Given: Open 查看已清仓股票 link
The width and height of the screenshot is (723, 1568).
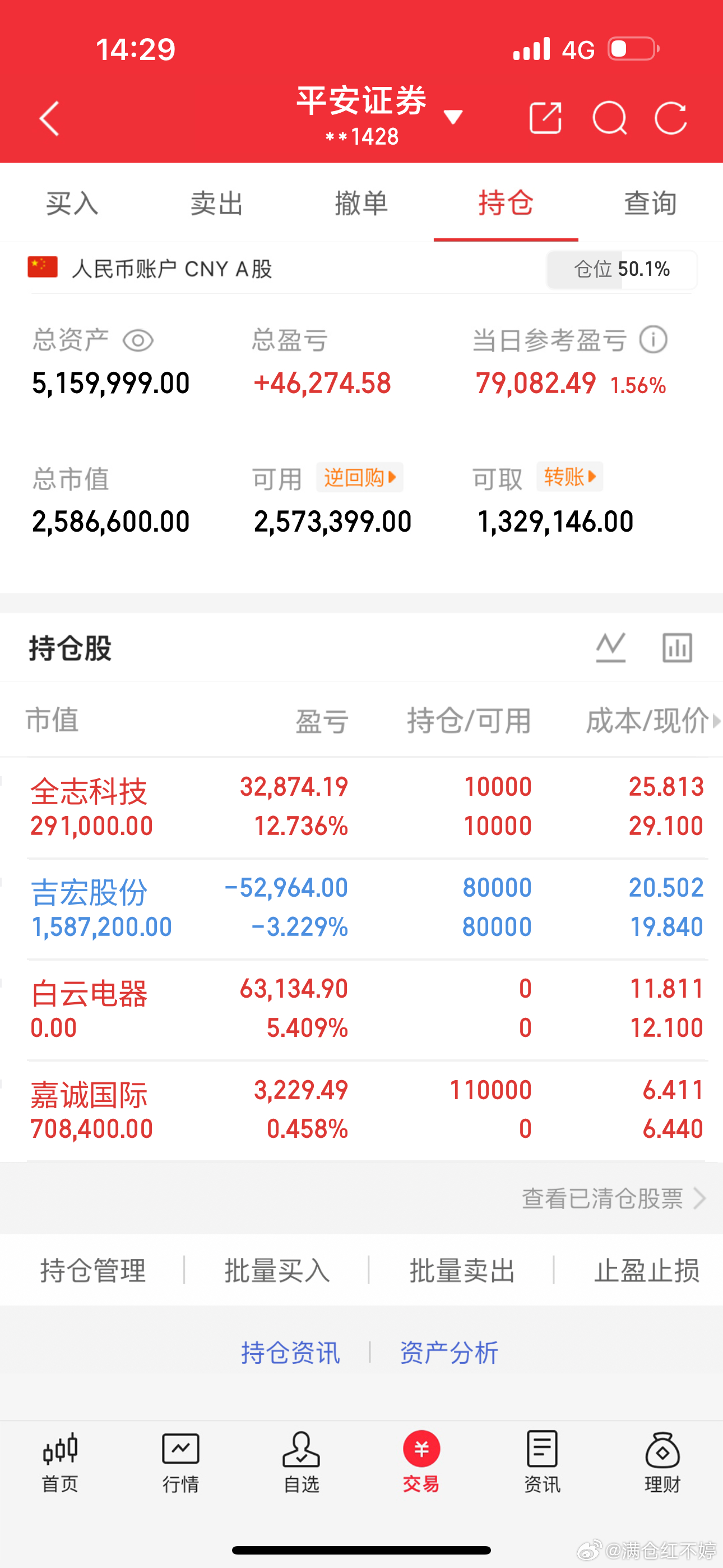Looking at the screenshot, I should [x=614, y=1198].
